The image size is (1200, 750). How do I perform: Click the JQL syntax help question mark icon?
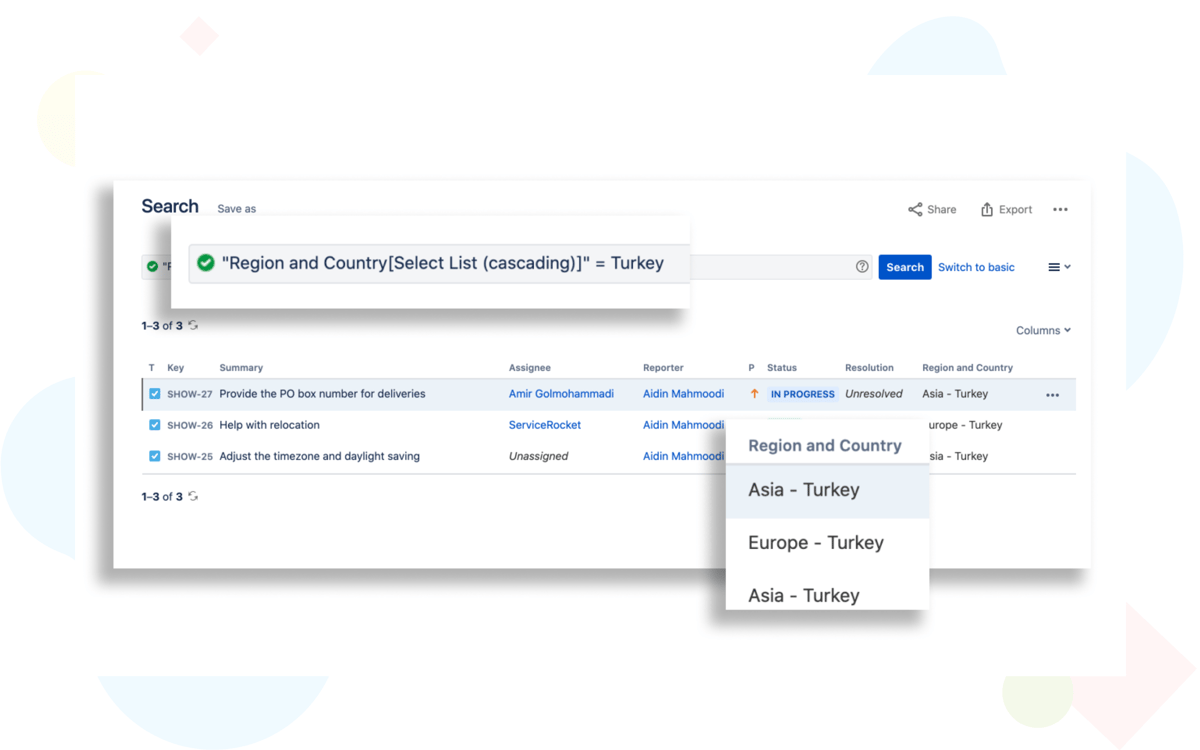pos(862,267)
